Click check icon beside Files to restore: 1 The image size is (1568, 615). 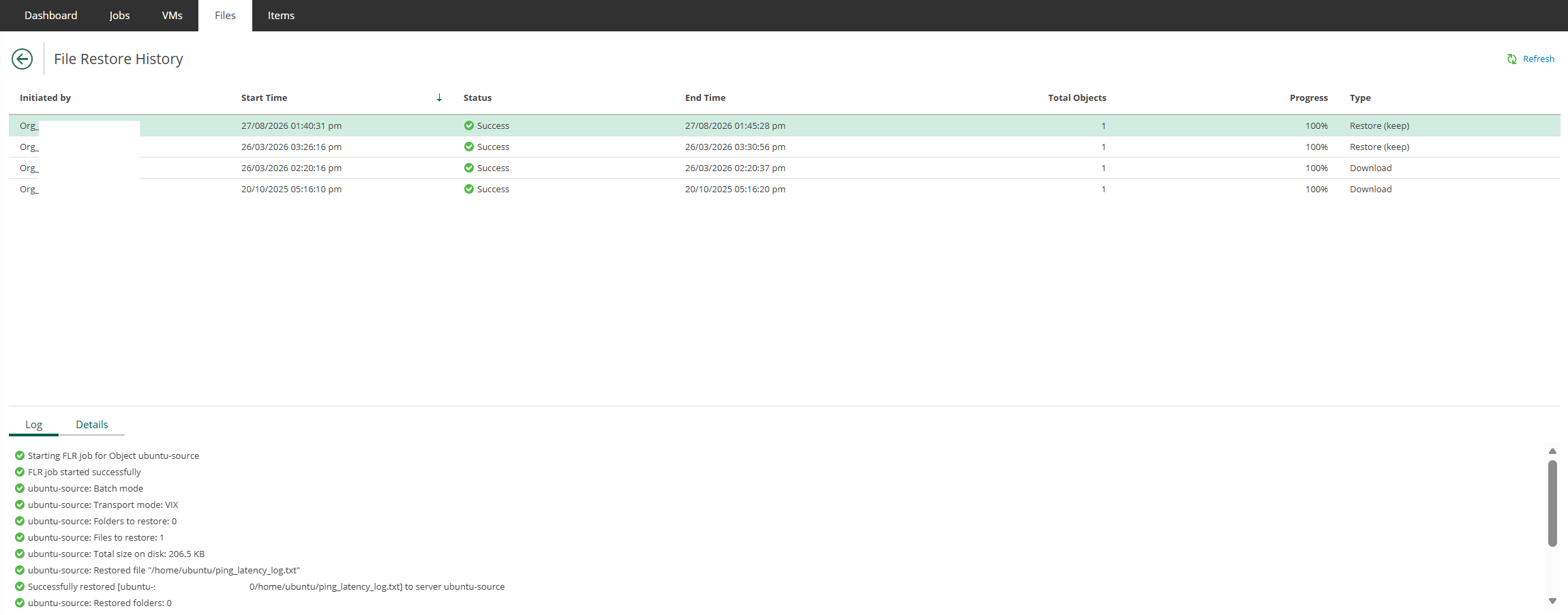(20, 537)
